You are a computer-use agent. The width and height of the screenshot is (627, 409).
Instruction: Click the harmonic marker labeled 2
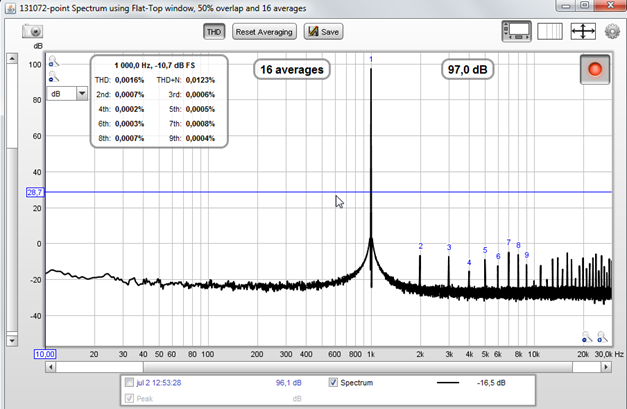(x=421, y=246)
